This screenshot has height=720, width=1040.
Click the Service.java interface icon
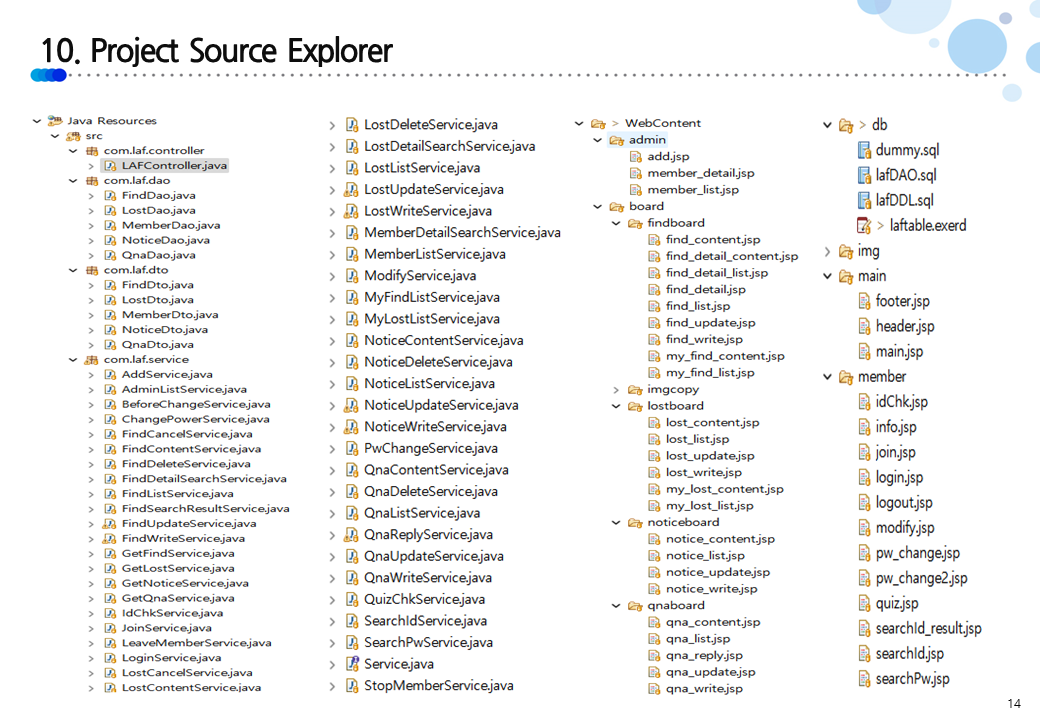pos(352,664)
